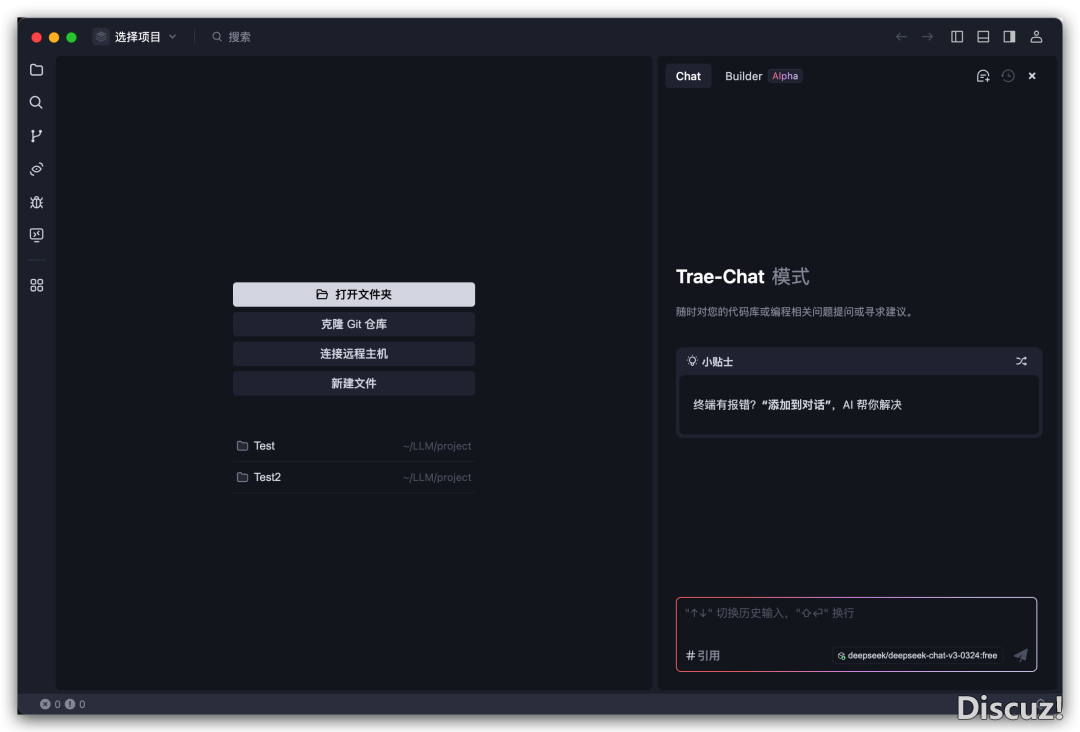
Task: Click the warnings count in status bar
Action: (x=75, y=704)
